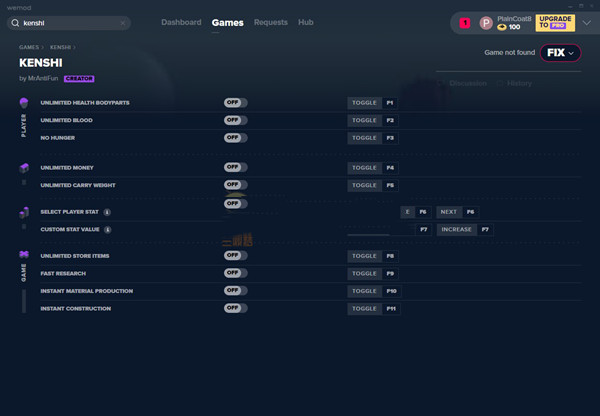600x416 pixels.
Task: Click the coin balance icon
Action: coord(502,27)
